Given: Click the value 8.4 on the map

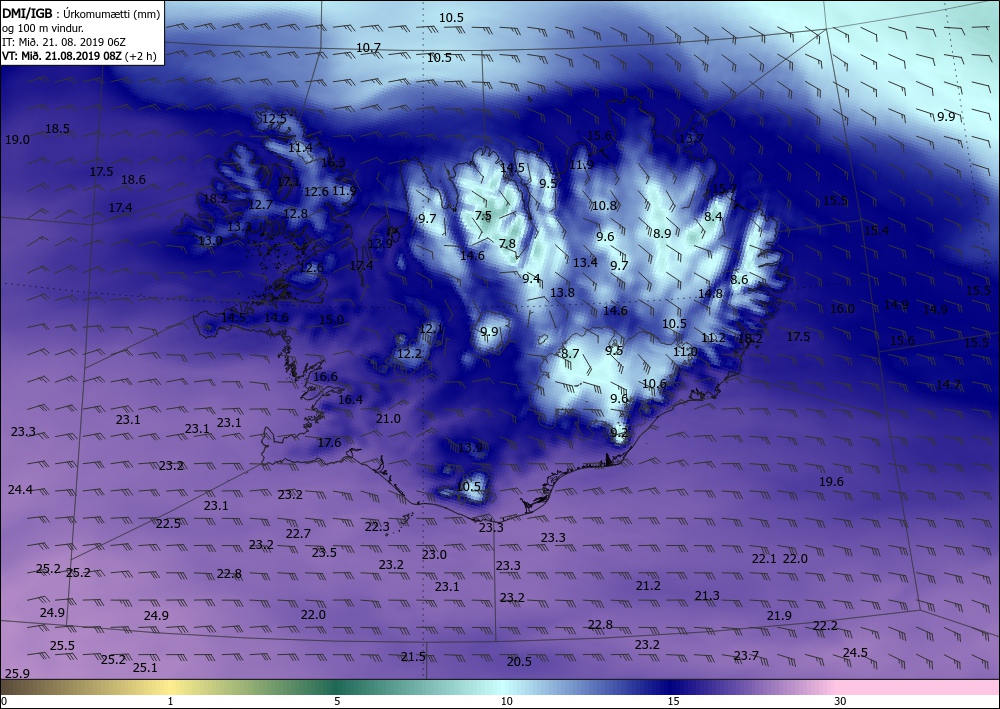Looking at the screenshot, I should (x=713, y=217).
